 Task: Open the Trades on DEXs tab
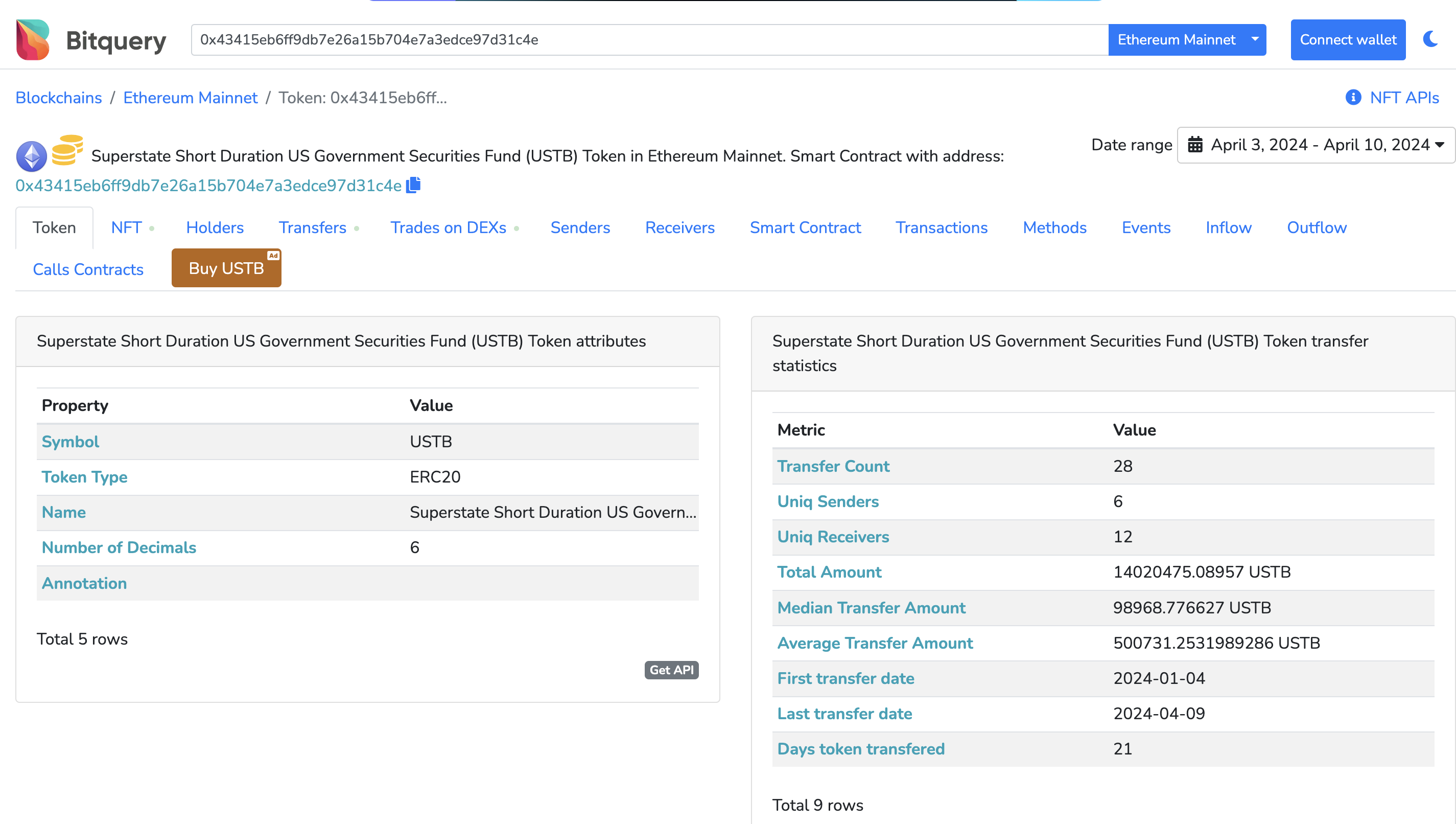coord(449,227)
